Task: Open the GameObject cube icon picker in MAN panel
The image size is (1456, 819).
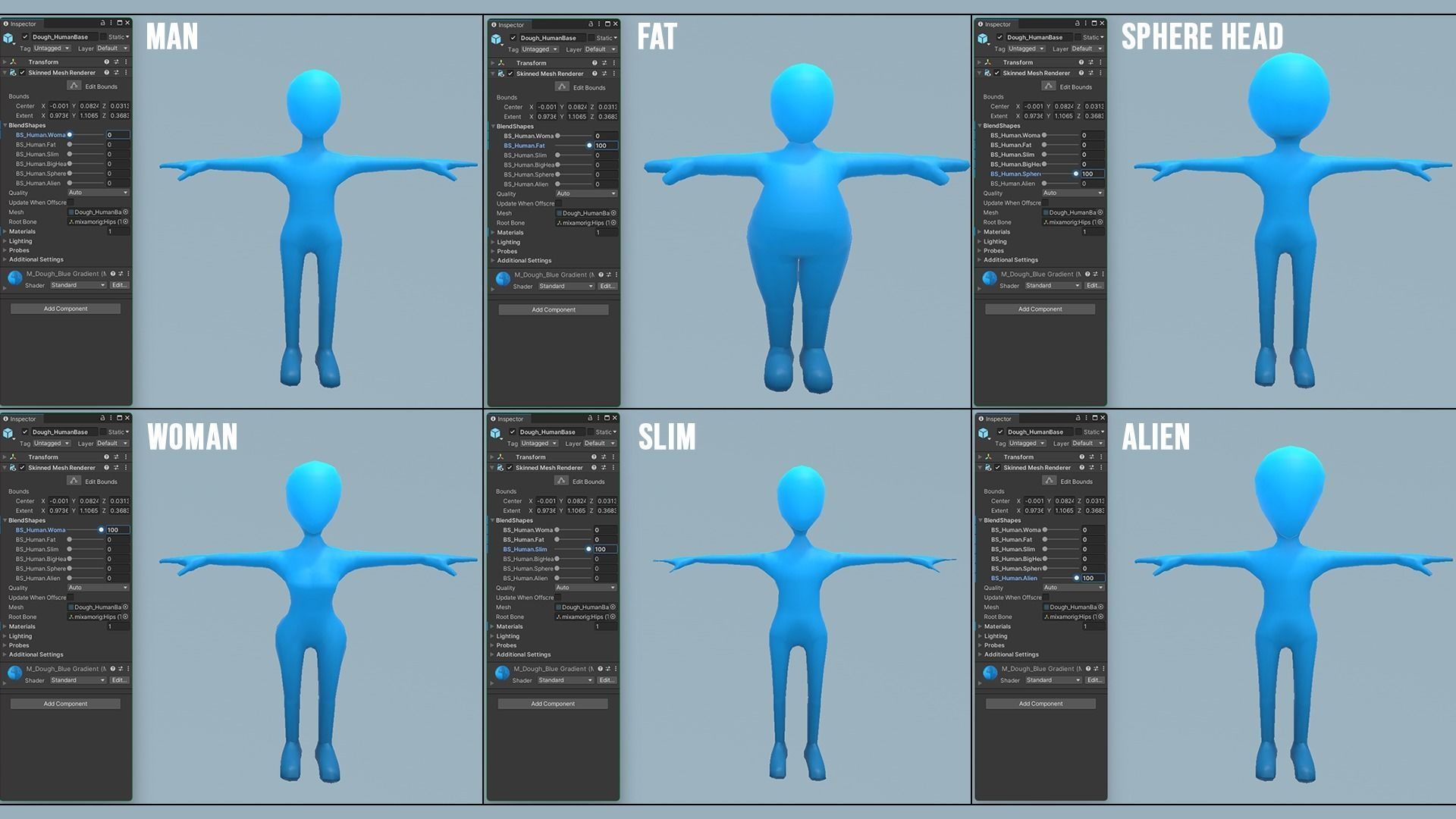Action: click(x=8, y=38)
